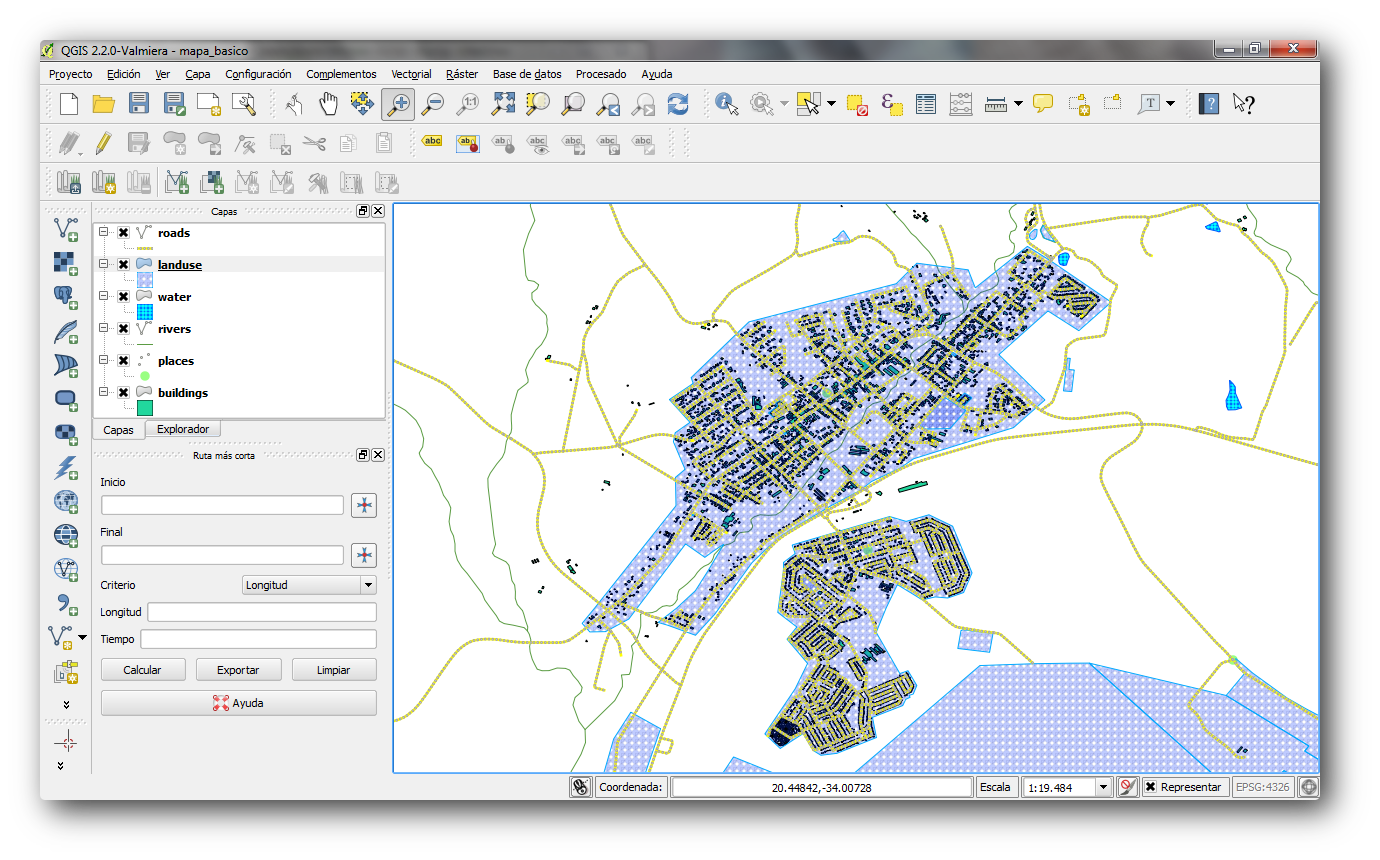The width and height of the screenshot is (1380, 860).
Task: Select the Identify Features tool
Action: 727,103
